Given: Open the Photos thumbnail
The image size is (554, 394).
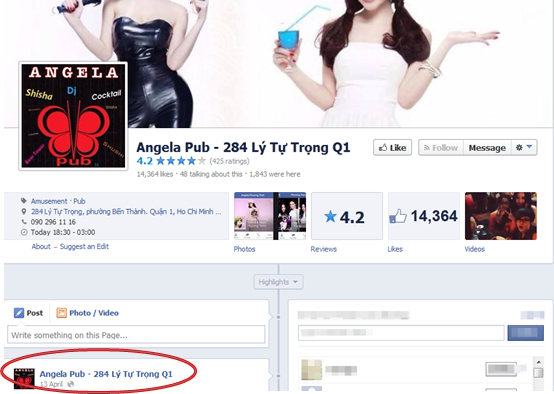Looking at the screenshot, I should pyautogui.click(x=270, y=216).
